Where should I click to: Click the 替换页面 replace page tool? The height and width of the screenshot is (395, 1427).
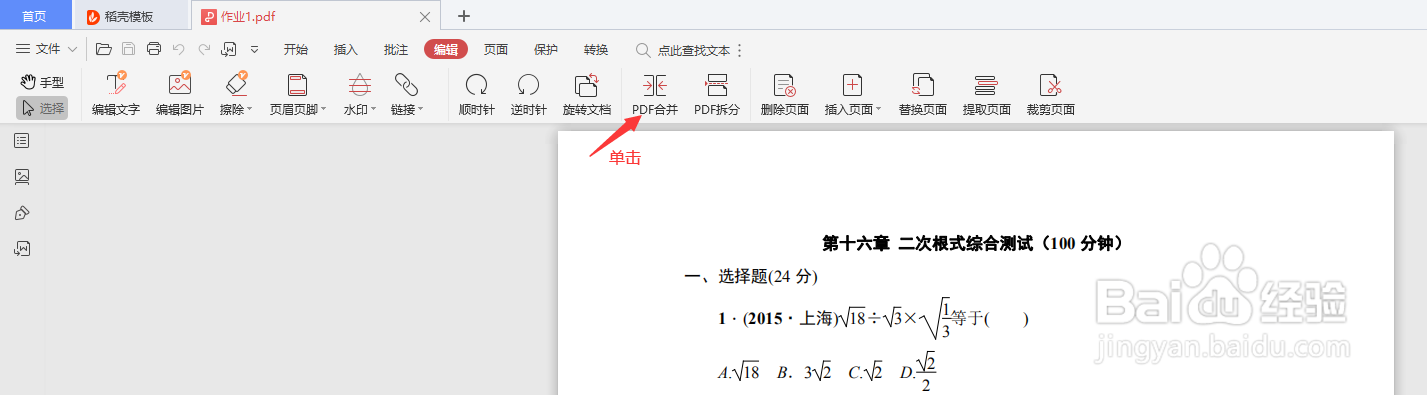coord(922,95)
